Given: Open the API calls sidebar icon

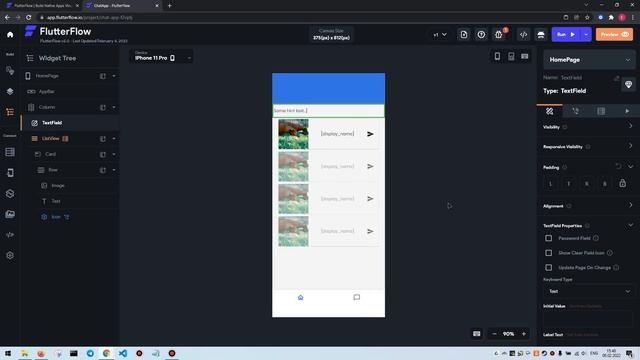Looking at the screenshot, I should [10, 193].
